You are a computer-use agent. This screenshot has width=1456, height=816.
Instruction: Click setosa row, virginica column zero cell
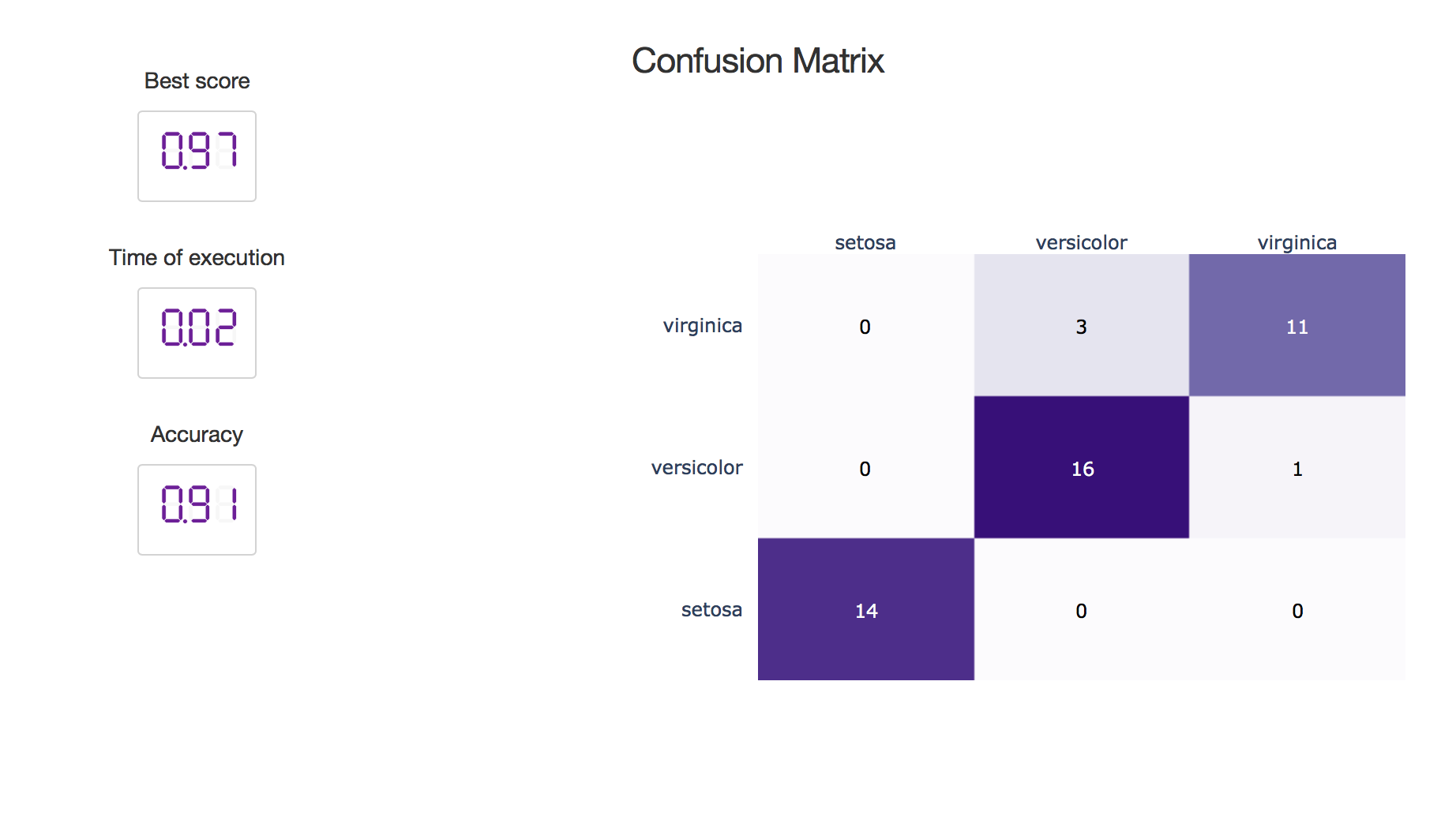1297,609
